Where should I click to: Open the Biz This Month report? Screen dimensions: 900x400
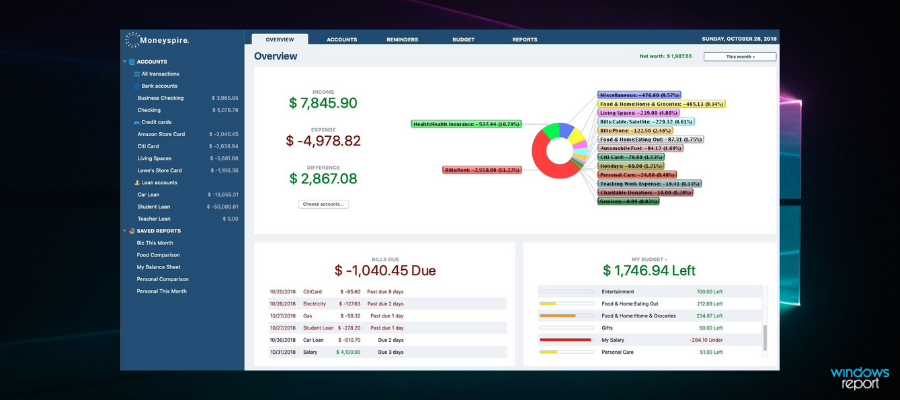point(154,243)
